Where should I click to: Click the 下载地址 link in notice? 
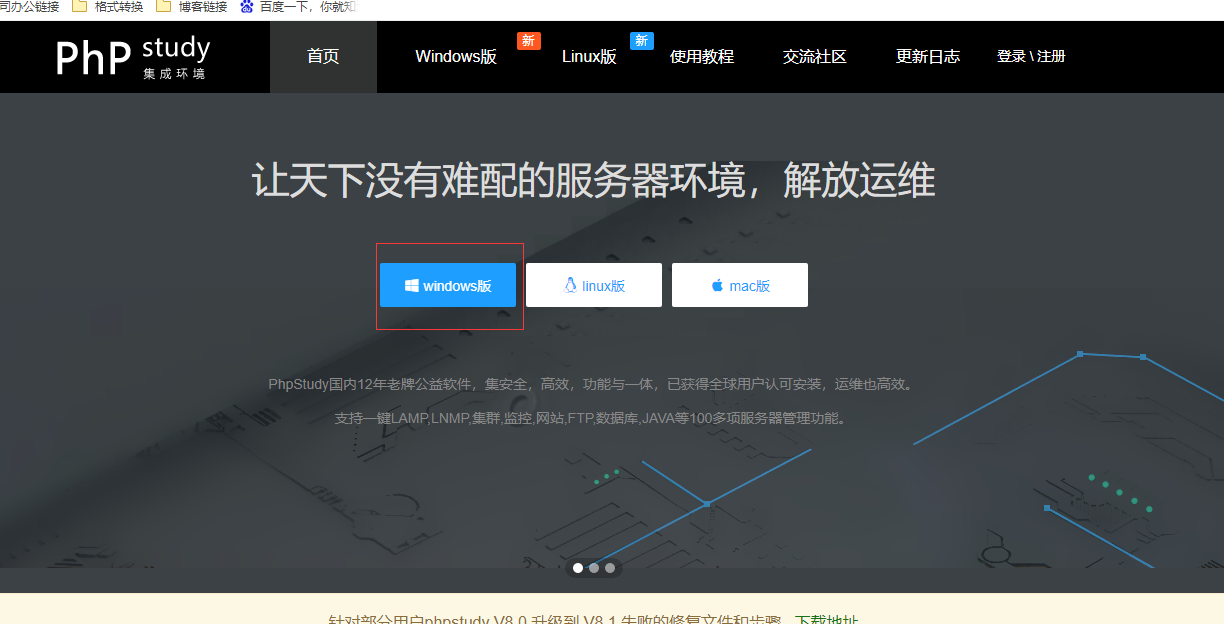[x=826, y=620]
